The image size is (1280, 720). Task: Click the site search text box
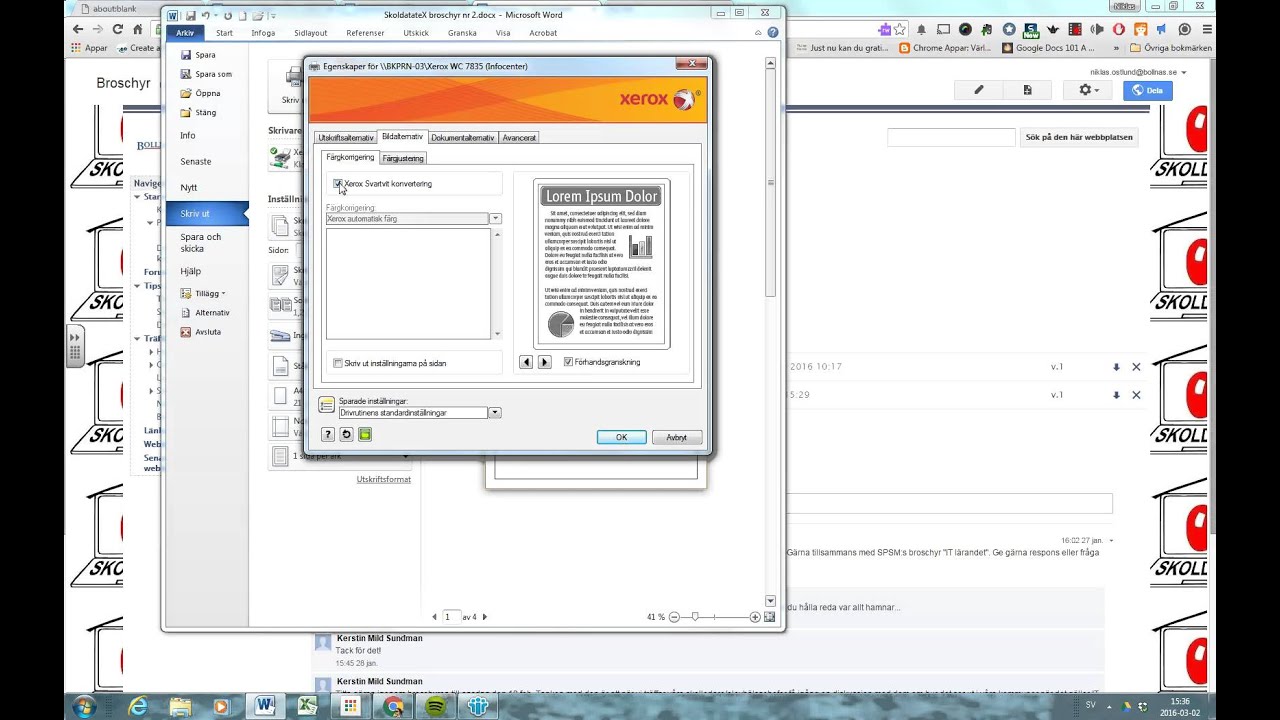pos(951,137)
